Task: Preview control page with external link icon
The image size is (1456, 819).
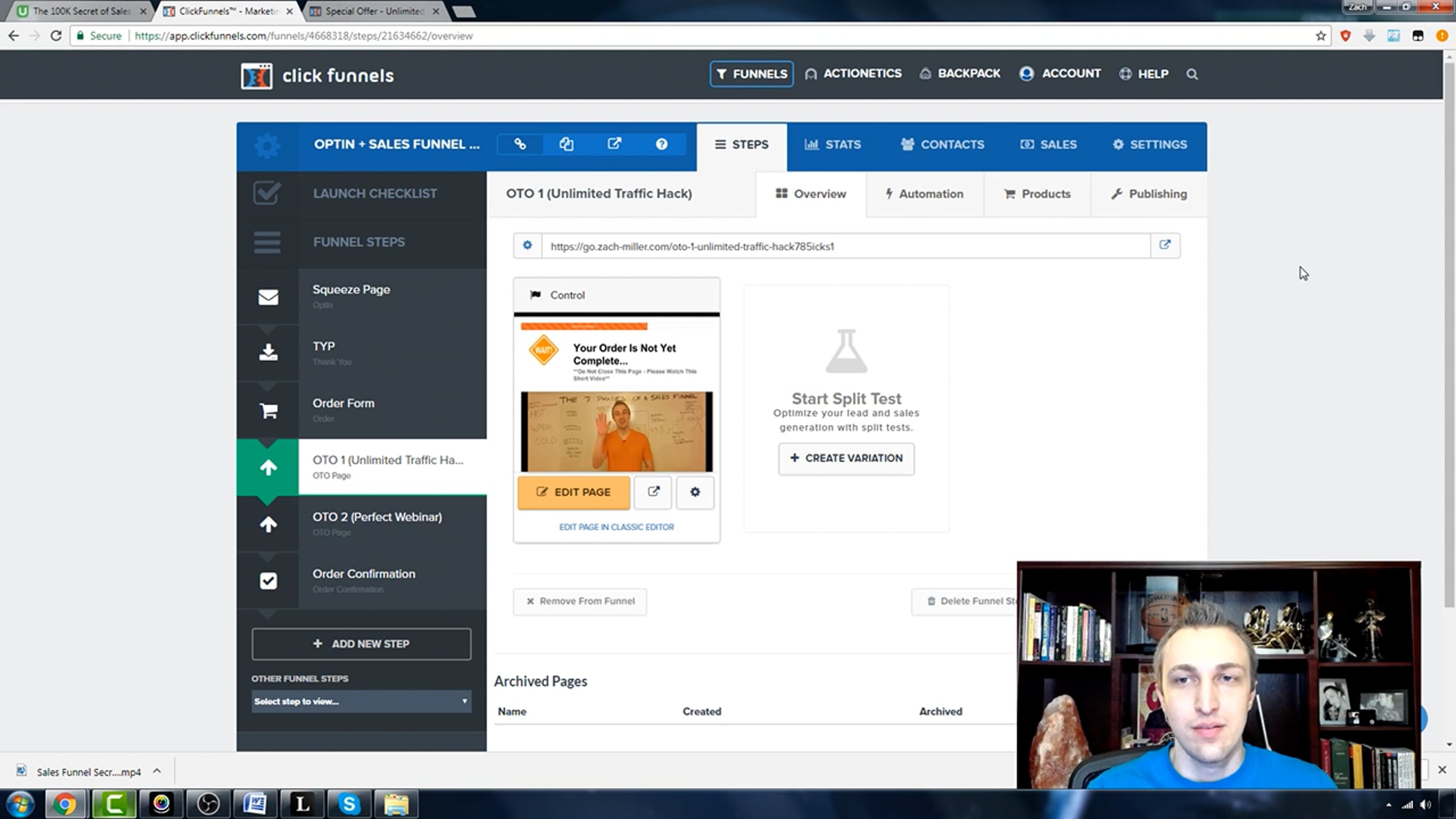Action: pos(653,491)
